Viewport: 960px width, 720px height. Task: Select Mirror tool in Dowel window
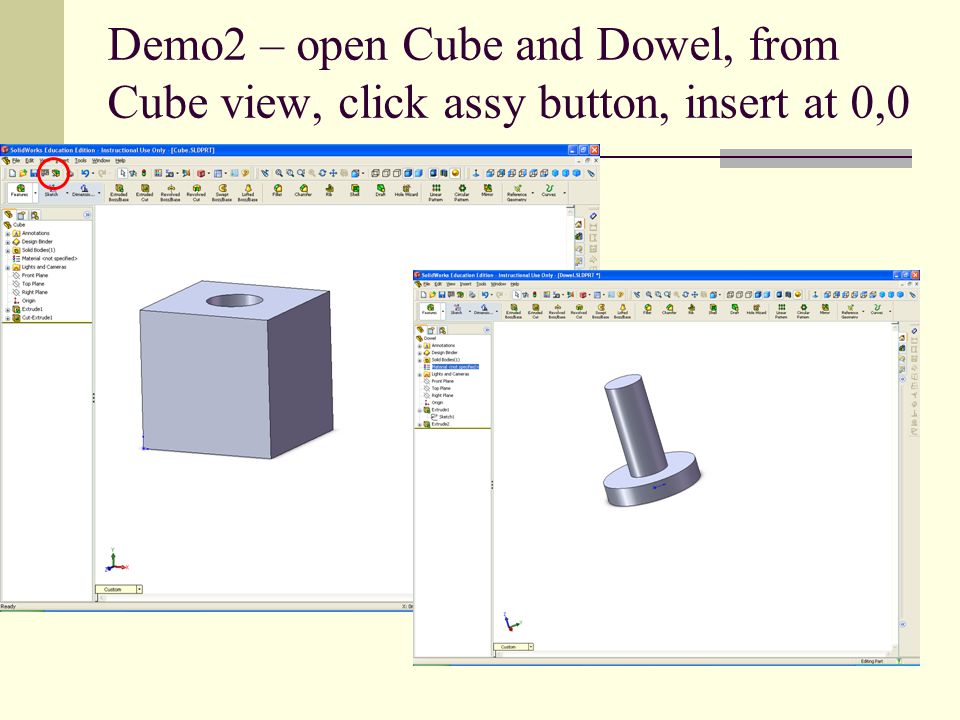point(825,309)
